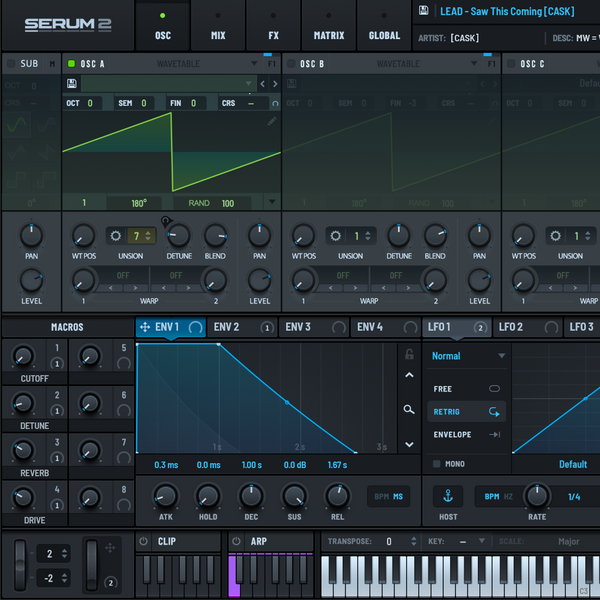
Task: Click pitch wheel drag-modulation icon
Action: click(110, 548)
